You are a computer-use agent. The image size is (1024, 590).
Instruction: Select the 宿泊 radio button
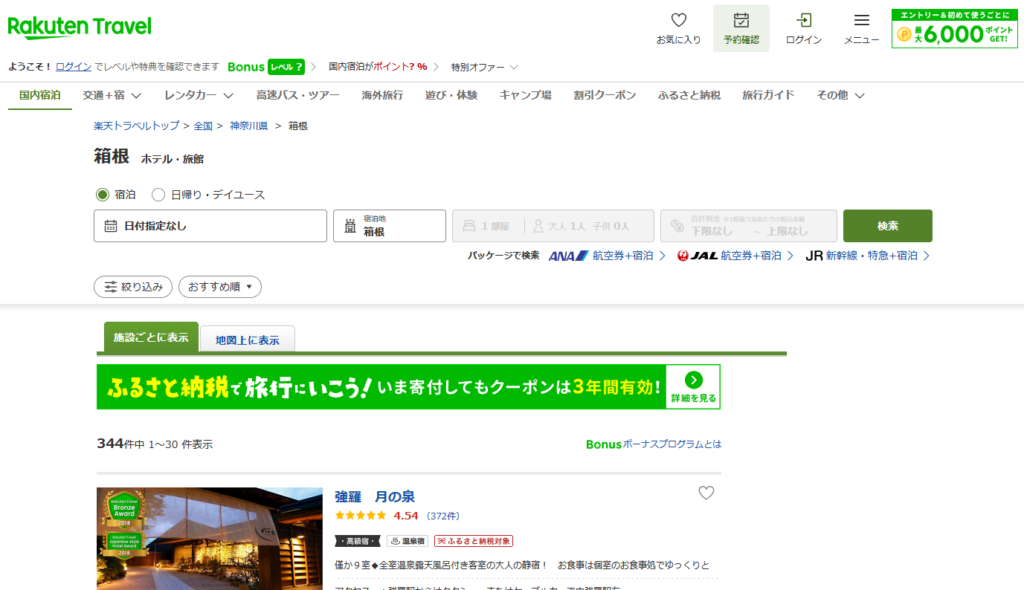102,195
